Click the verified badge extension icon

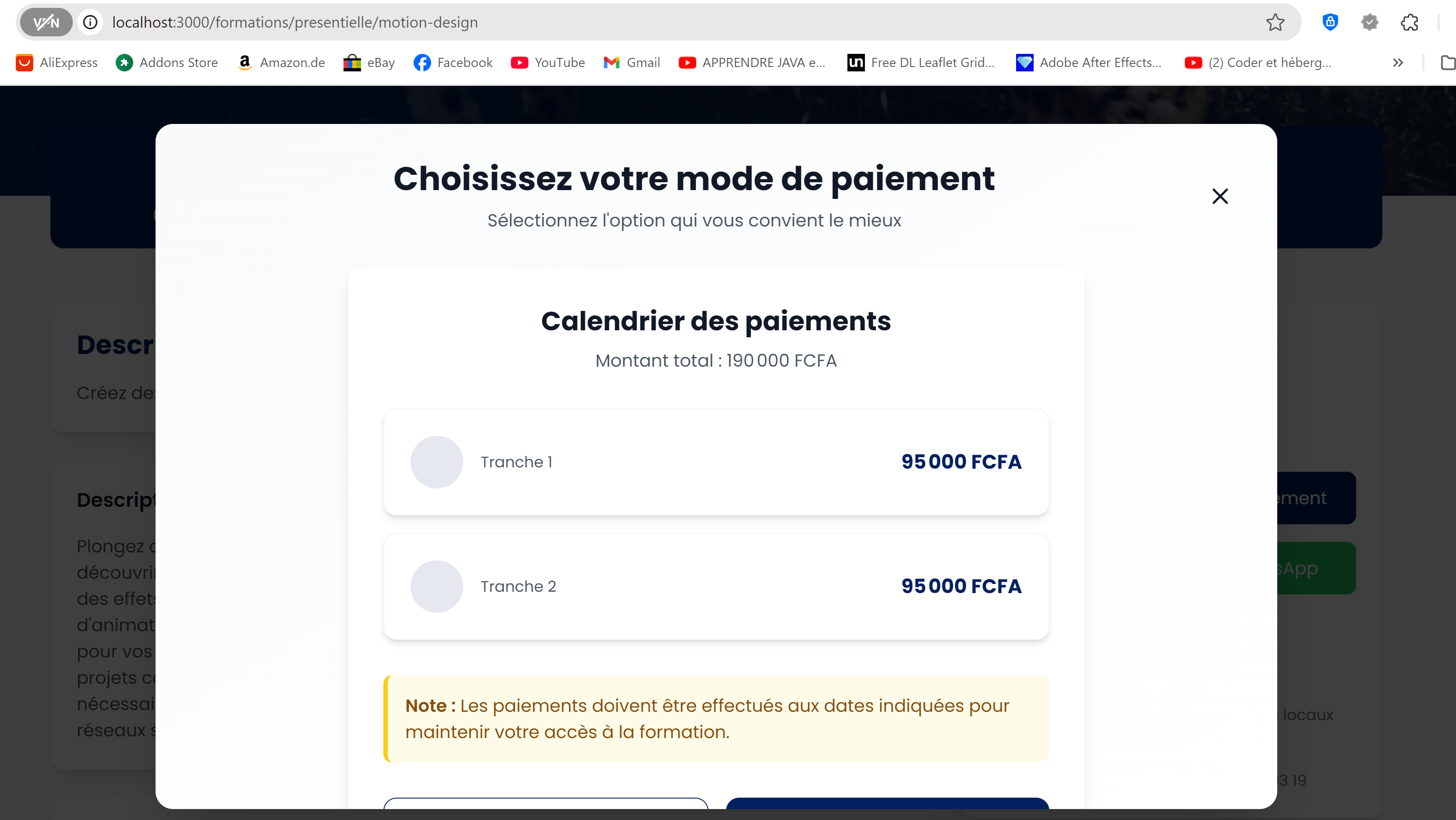pyautogui.click(x=1370, y=22)
